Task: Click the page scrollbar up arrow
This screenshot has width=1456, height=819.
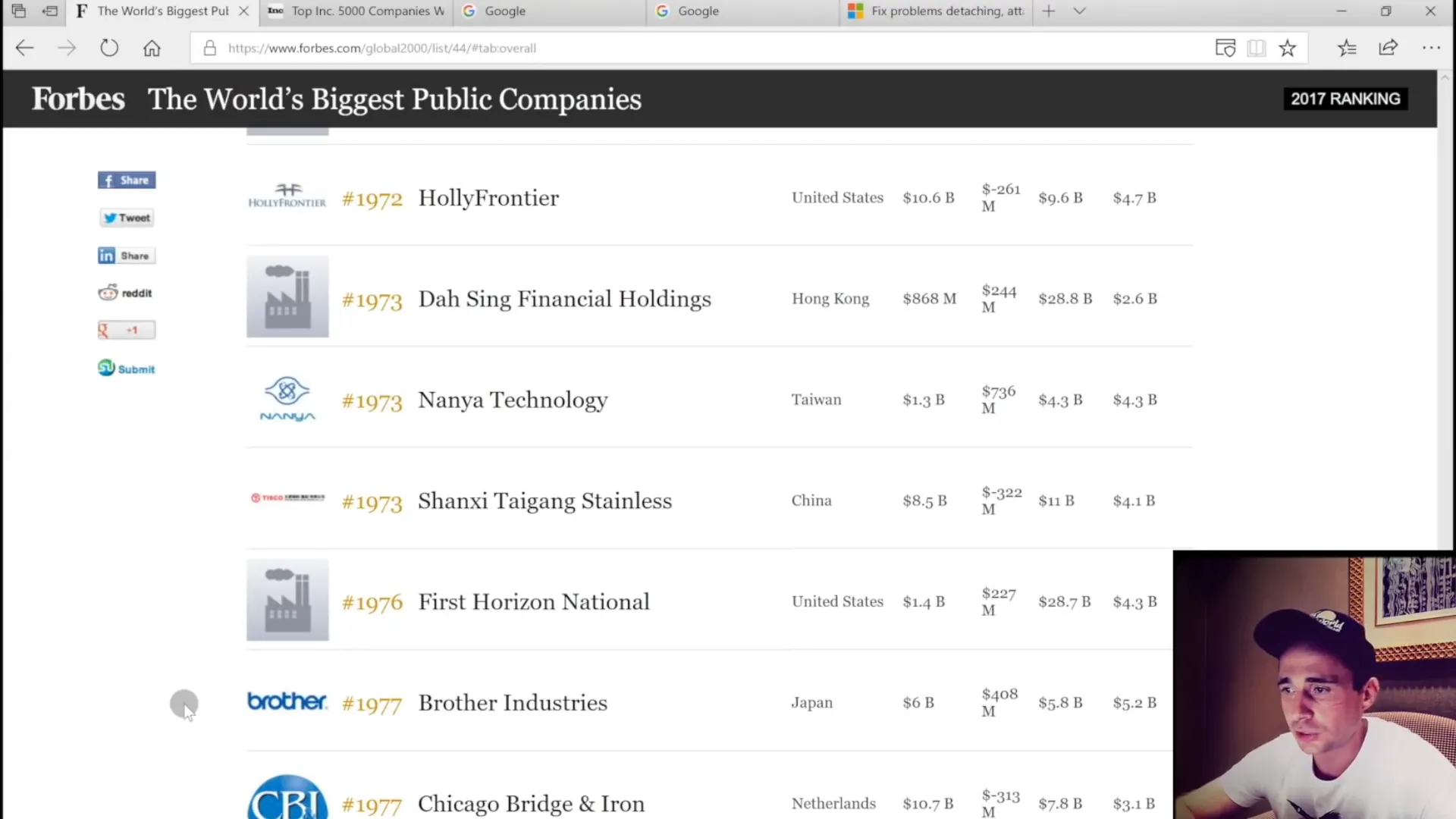Action: pyautogui.click(x=1445, y=77)
